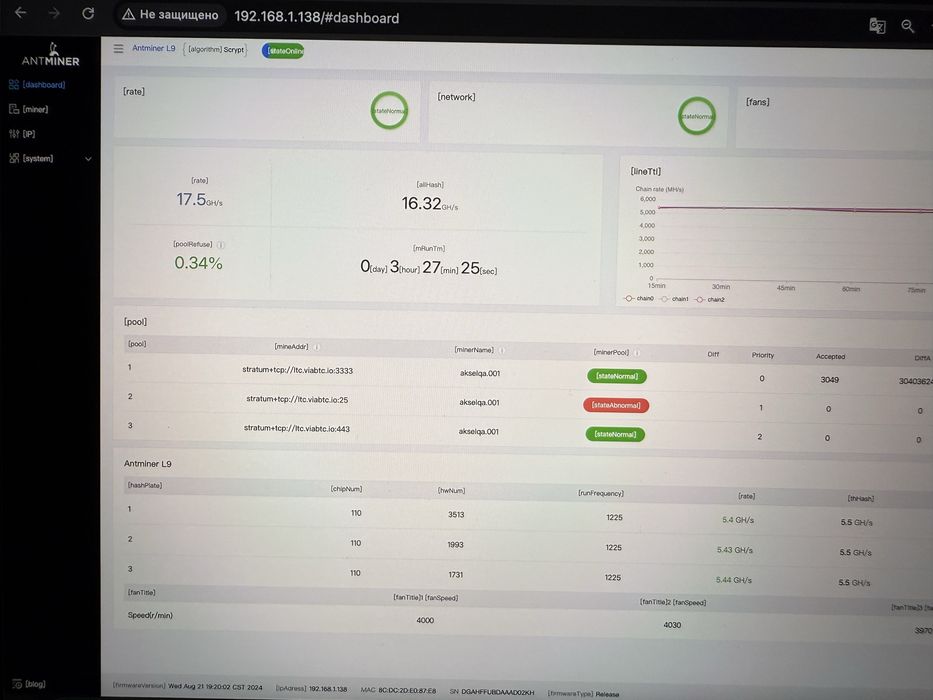This screenshot has height=700, width=933.
Task: Open the blog log link
Action: coord(29,684)
